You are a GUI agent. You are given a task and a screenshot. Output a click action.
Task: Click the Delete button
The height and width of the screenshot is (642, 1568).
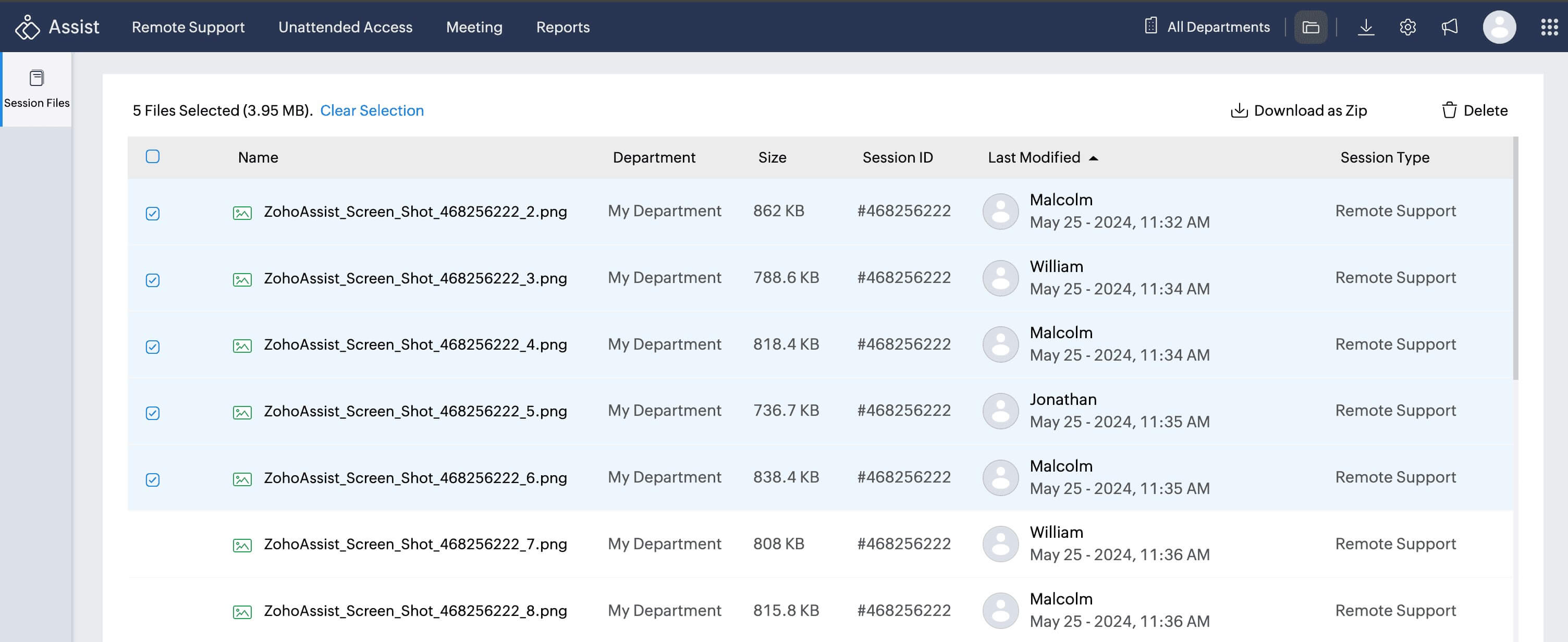coord(1474,110)
